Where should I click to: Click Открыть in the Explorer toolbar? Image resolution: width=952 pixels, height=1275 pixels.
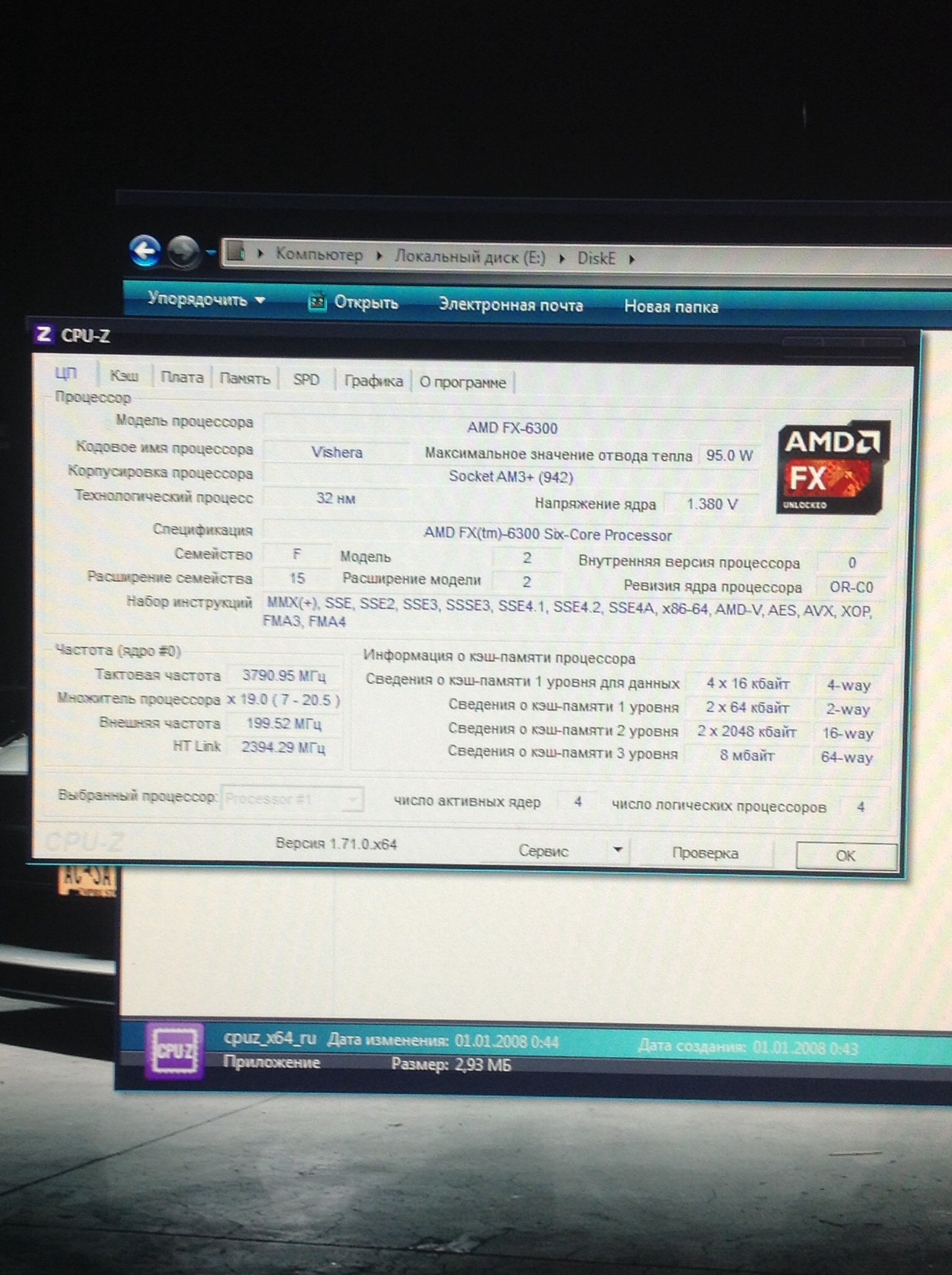click(x=366, y=303)
